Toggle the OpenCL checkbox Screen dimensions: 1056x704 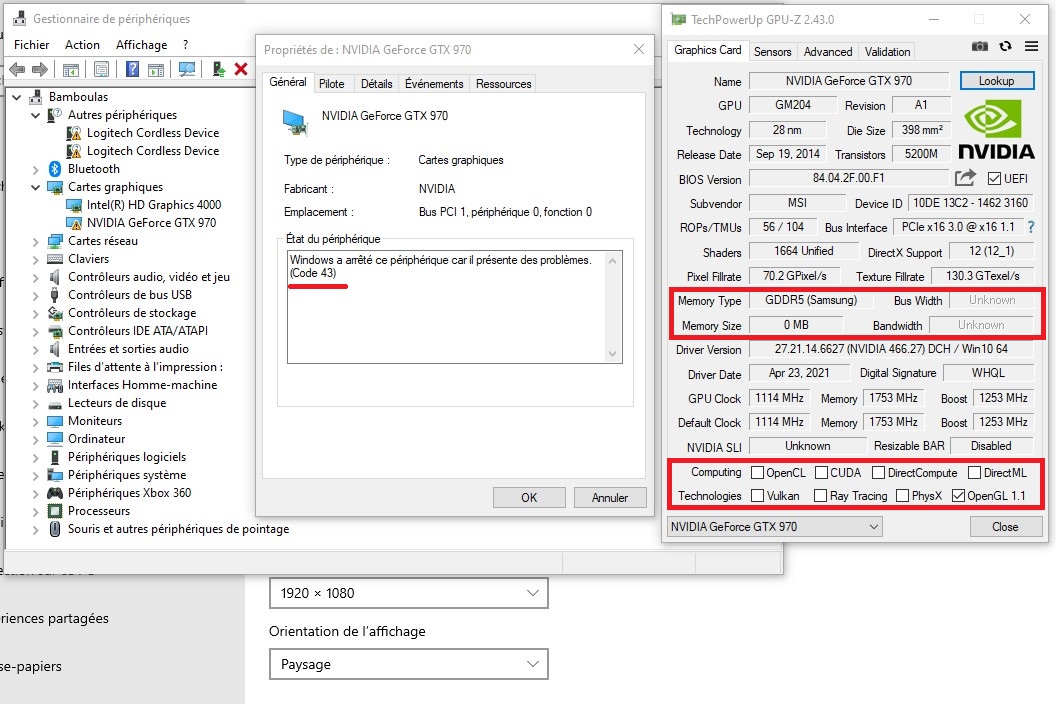(757, 473)
